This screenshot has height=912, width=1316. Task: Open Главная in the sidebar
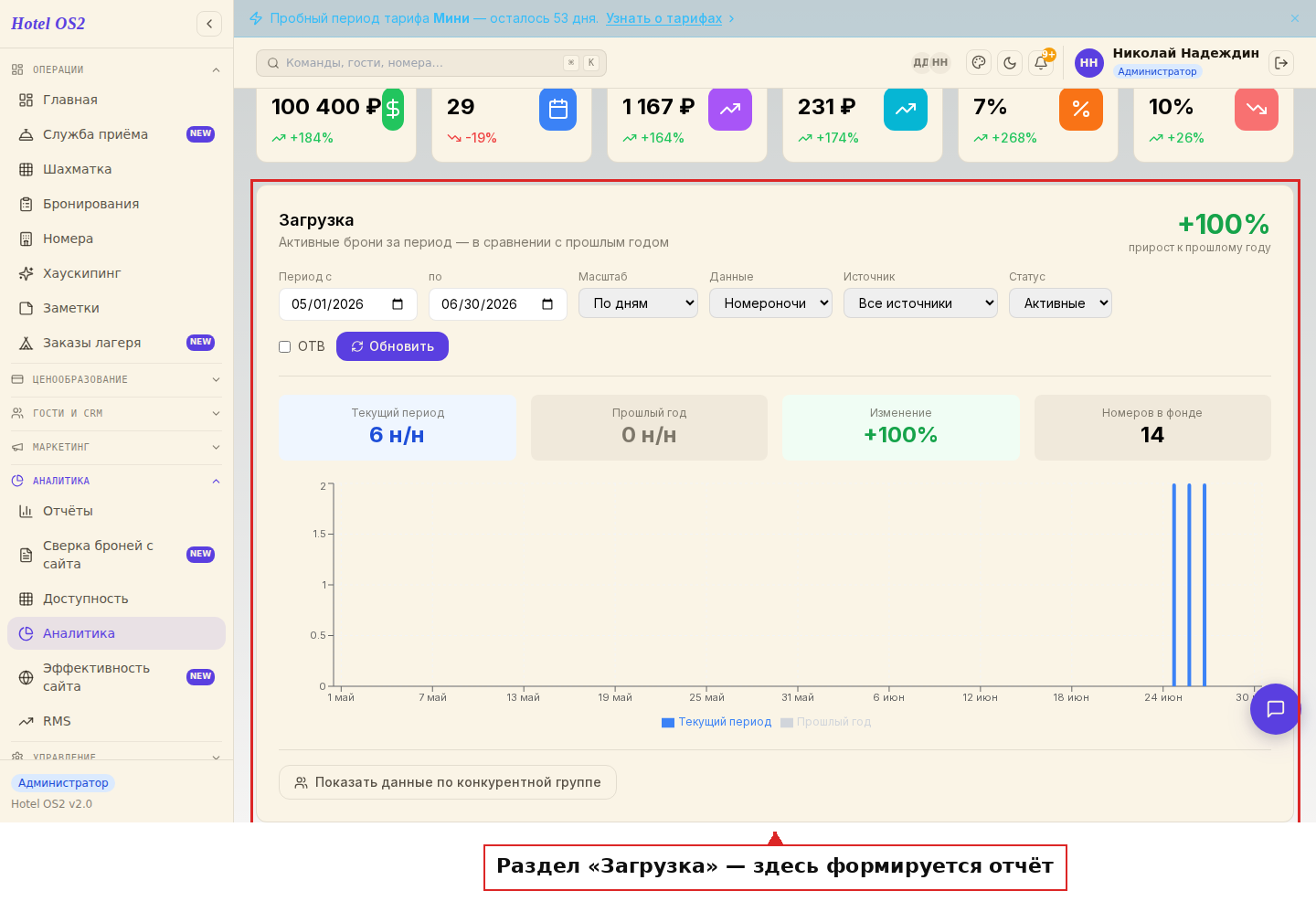click(x=116, y=100)
